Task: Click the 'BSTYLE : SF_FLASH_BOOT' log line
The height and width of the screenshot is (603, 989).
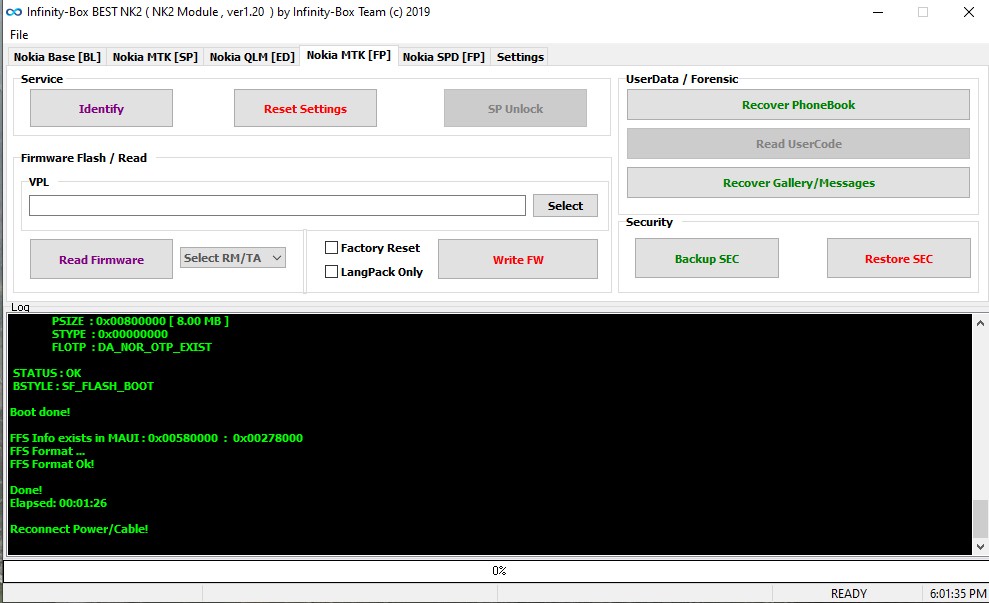Action: tap(83, 386)
